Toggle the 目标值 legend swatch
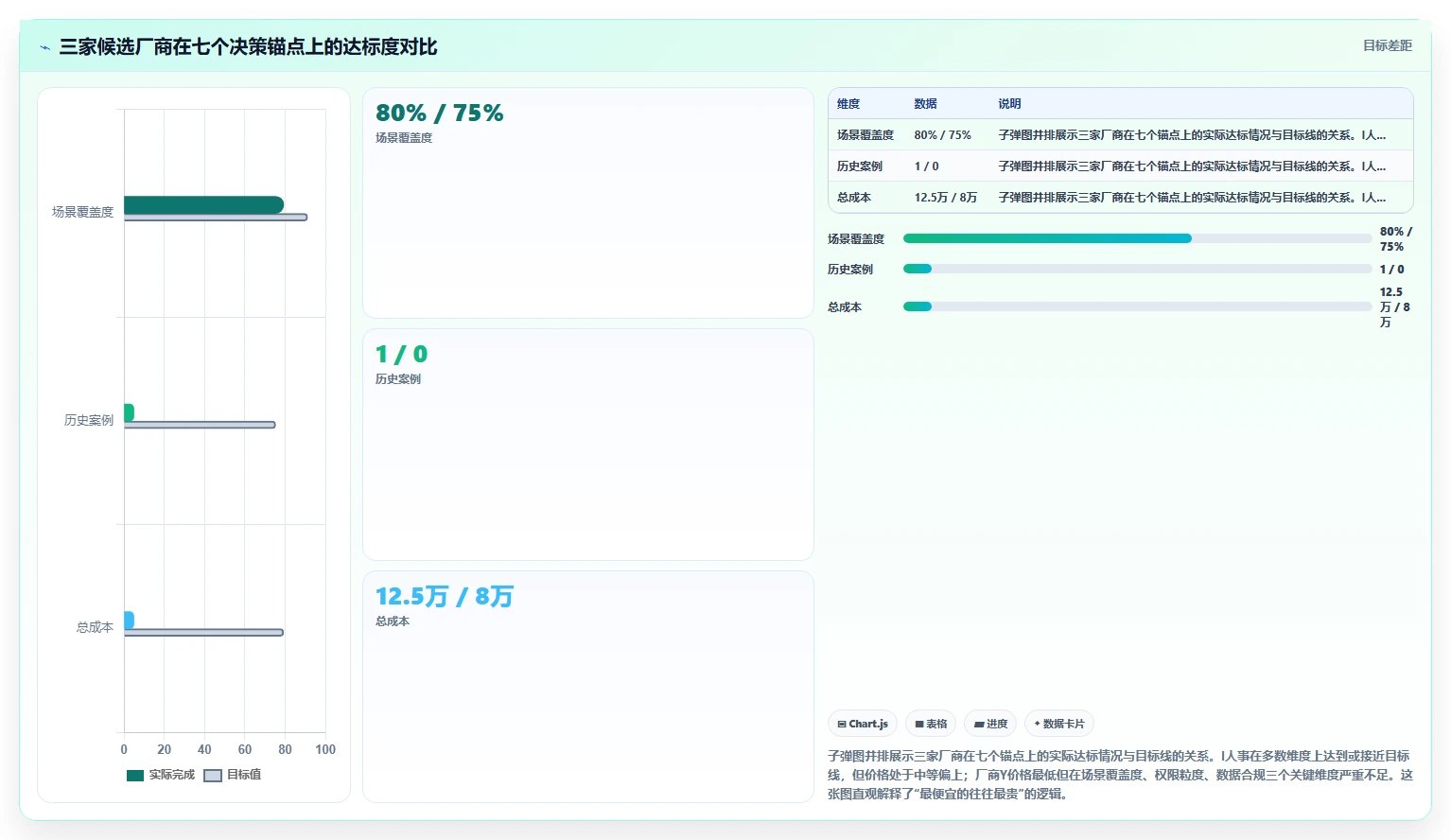This screenshot has height=840, width=1451. (213, 776)
